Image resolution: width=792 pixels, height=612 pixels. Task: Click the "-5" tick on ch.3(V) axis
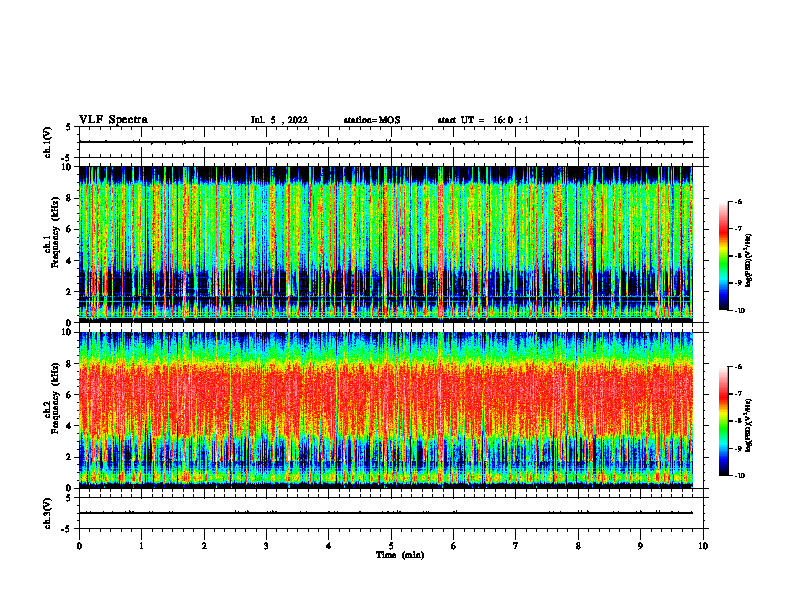pos(67,529)
